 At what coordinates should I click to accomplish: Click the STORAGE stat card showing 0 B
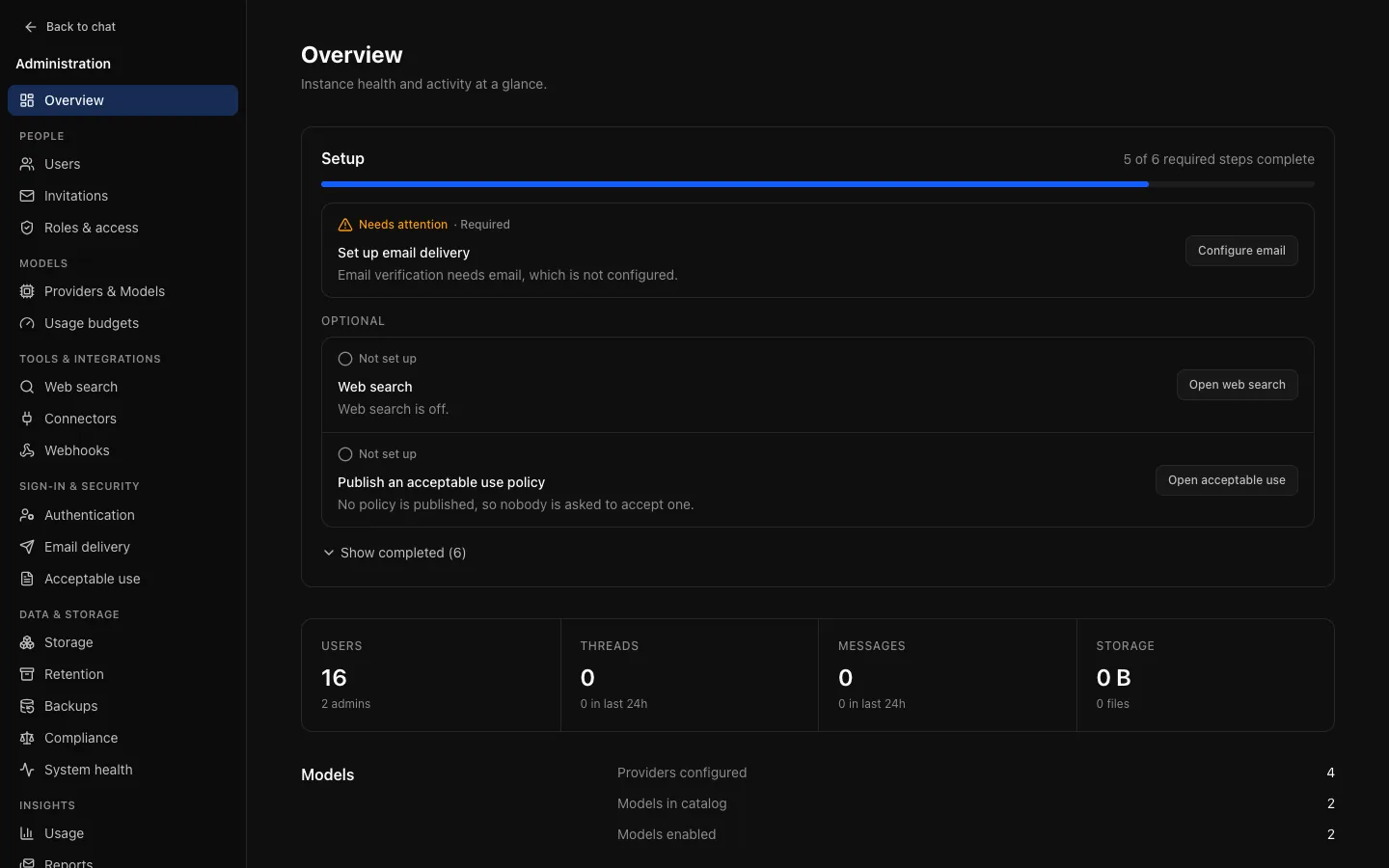pos(1206,675)
